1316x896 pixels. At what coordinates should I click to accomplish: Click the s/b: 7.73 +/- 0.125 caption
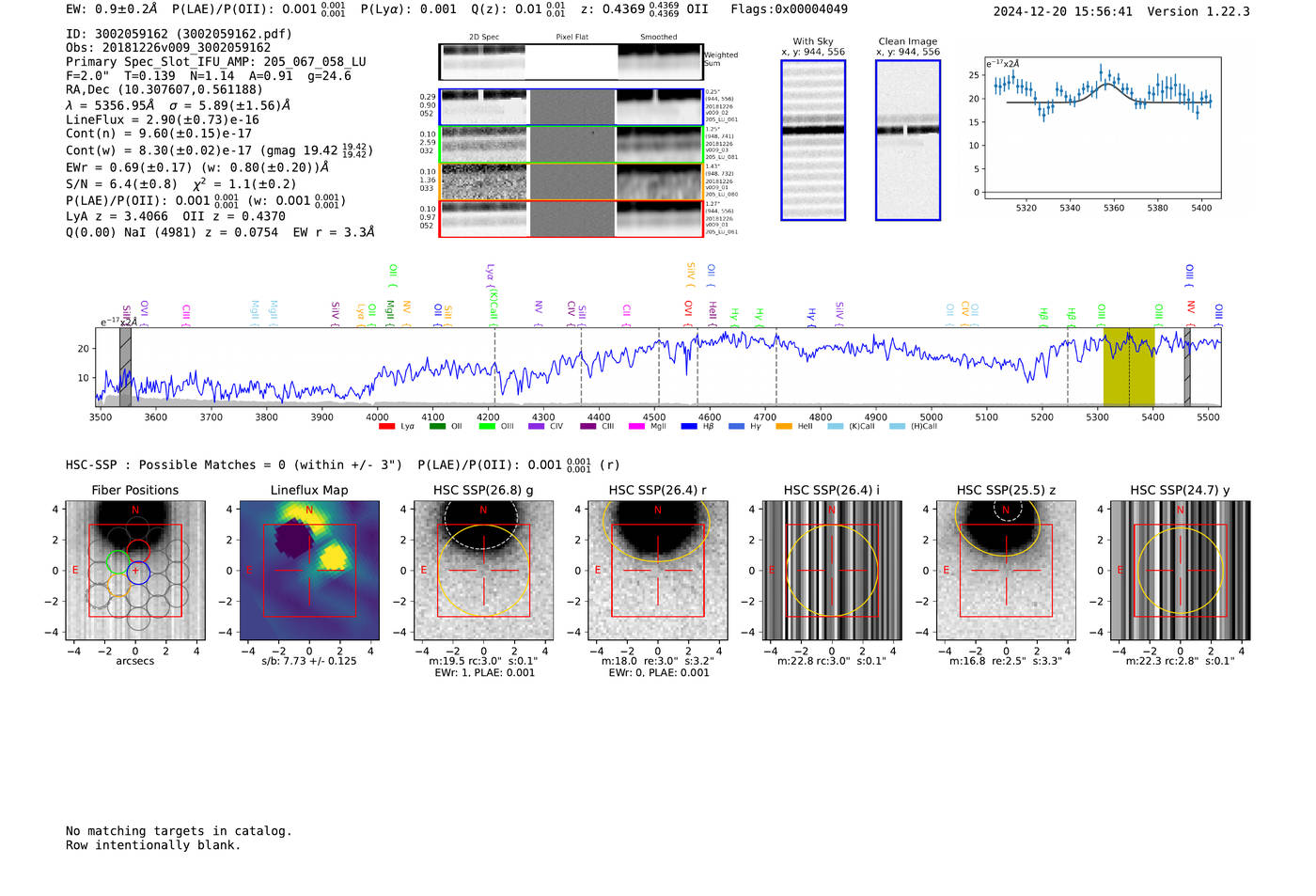[309, 661]
